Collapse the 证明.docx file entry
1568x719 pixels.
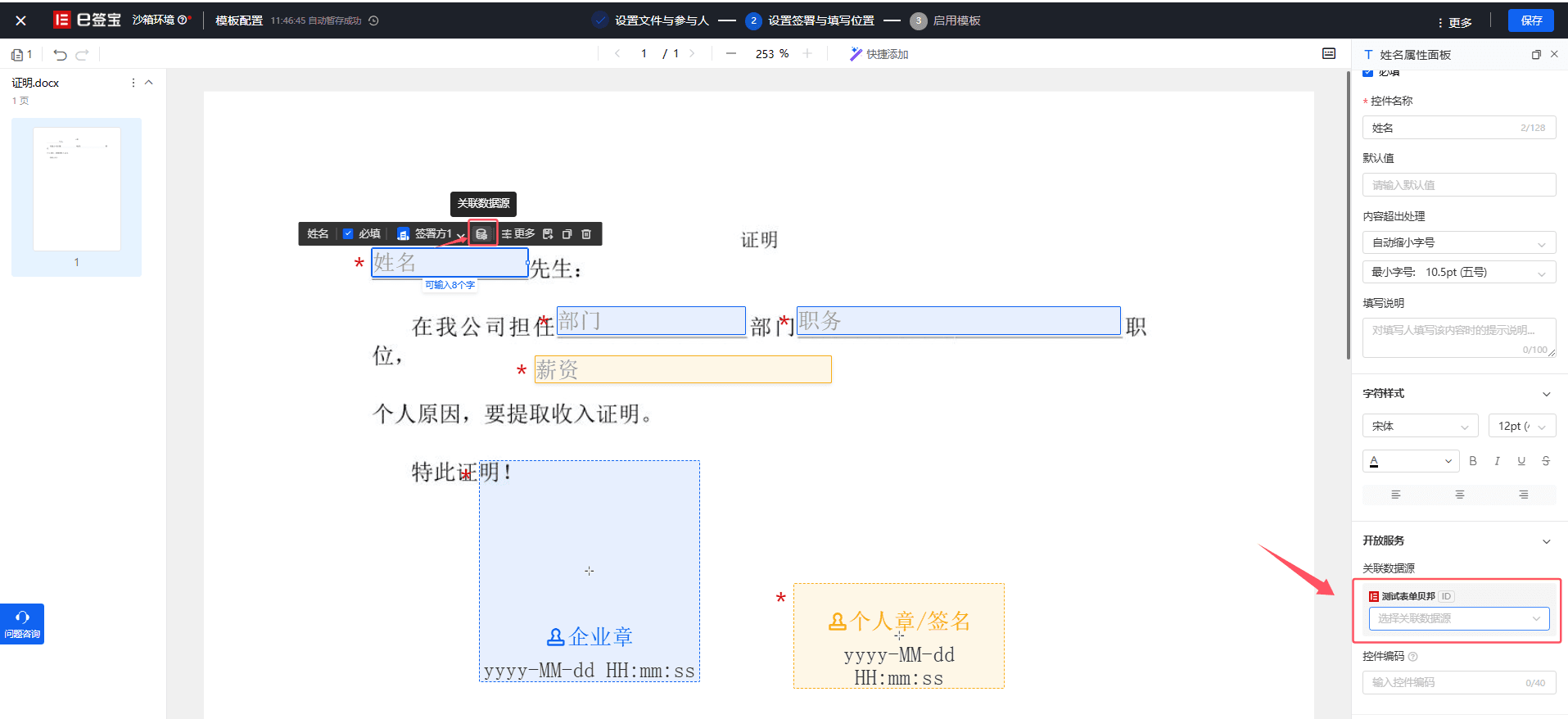click(x=149, y=83)
